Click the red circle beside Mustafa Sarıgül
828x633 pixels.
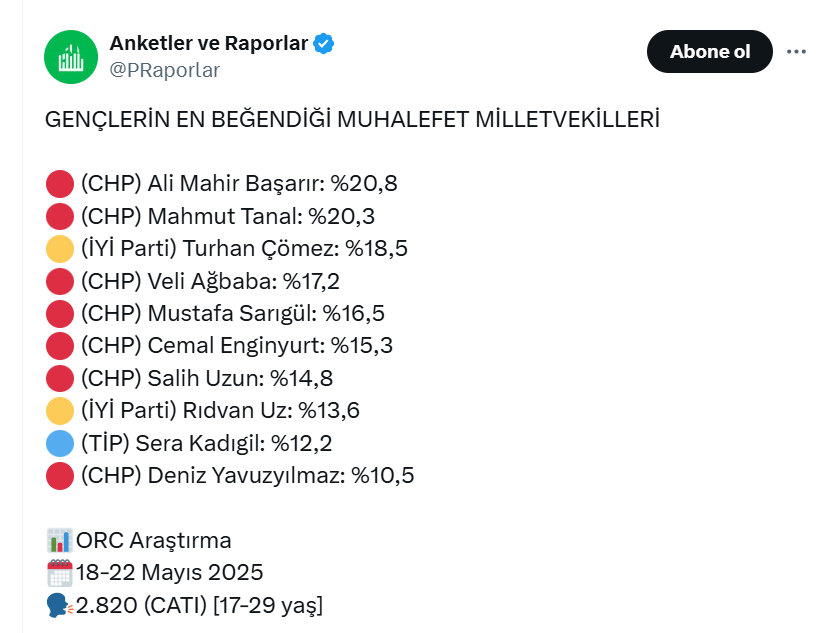60,314
